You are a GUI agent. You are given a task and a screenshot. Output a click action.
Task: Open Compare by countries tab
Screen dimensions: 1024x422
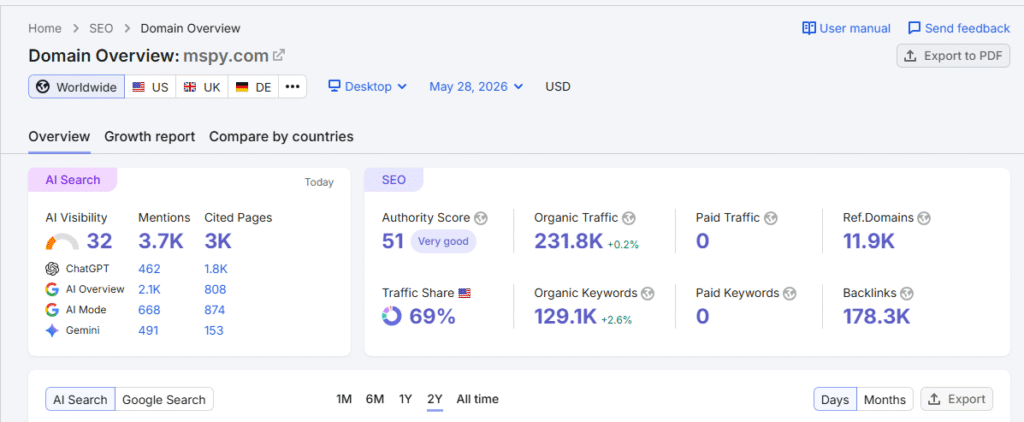281,137
